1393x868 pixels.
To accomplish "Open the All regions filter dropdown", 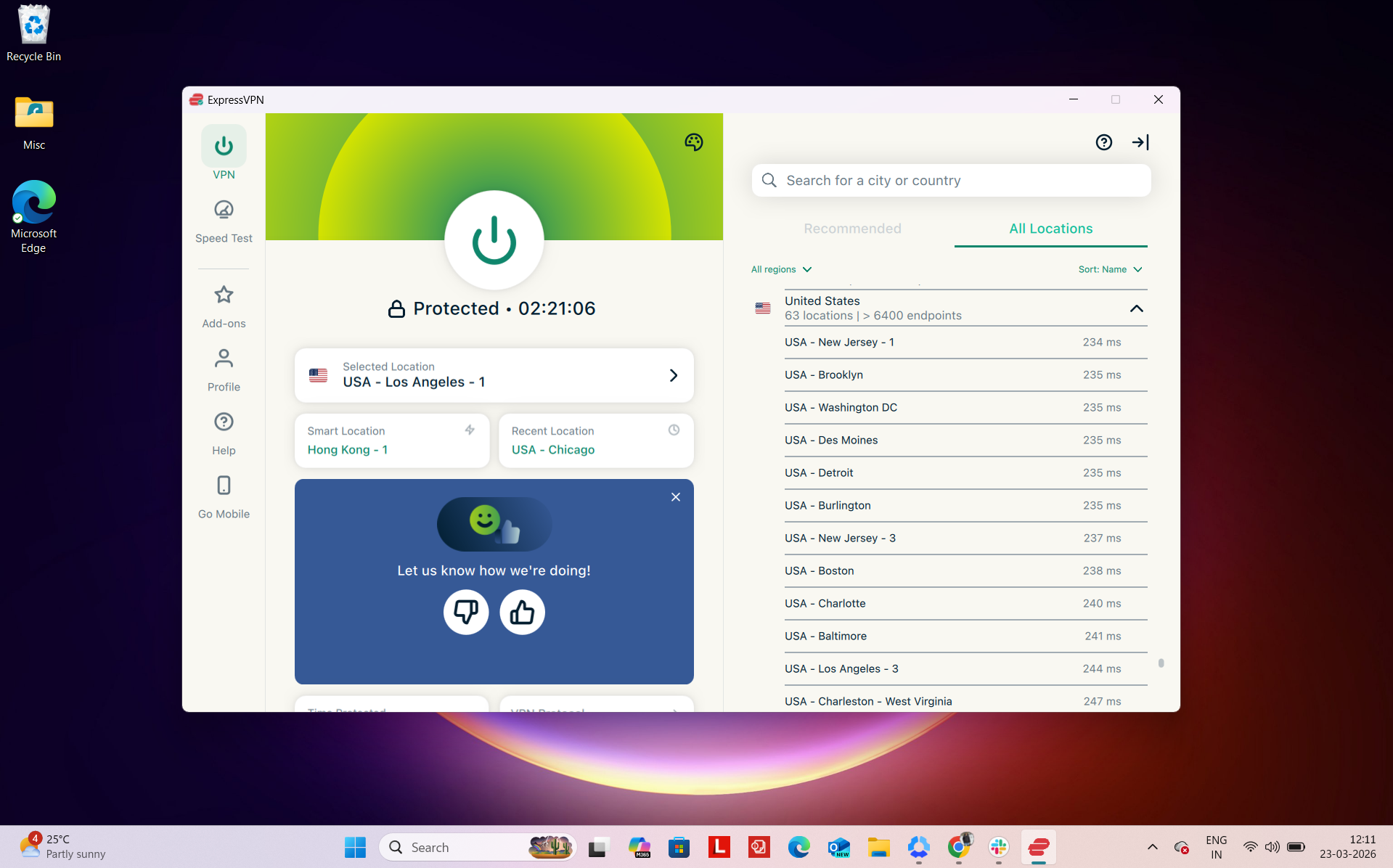I will pyautogui.click(x=781, y=269).
